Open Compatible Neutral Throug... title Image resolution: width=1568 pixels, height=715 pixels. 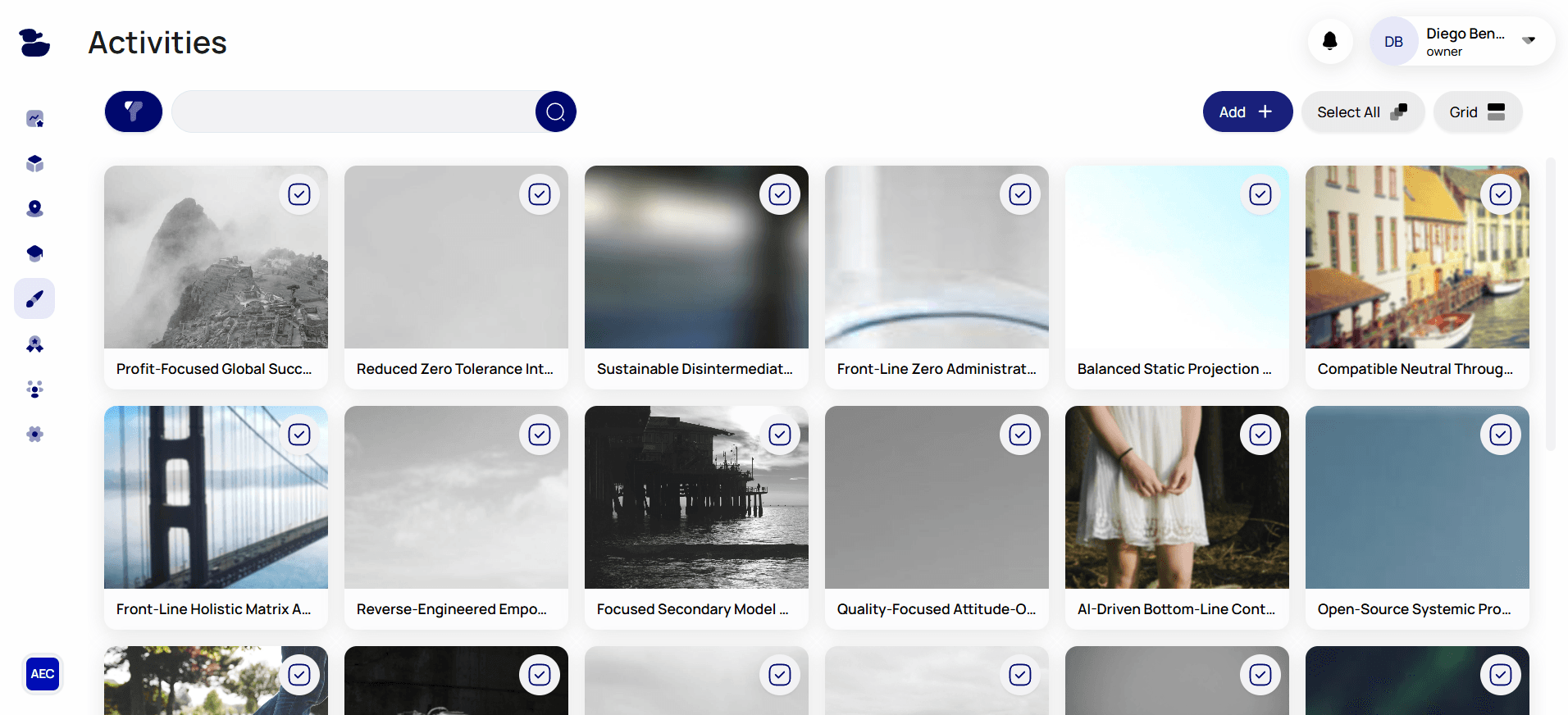(x=1415, y=369)
